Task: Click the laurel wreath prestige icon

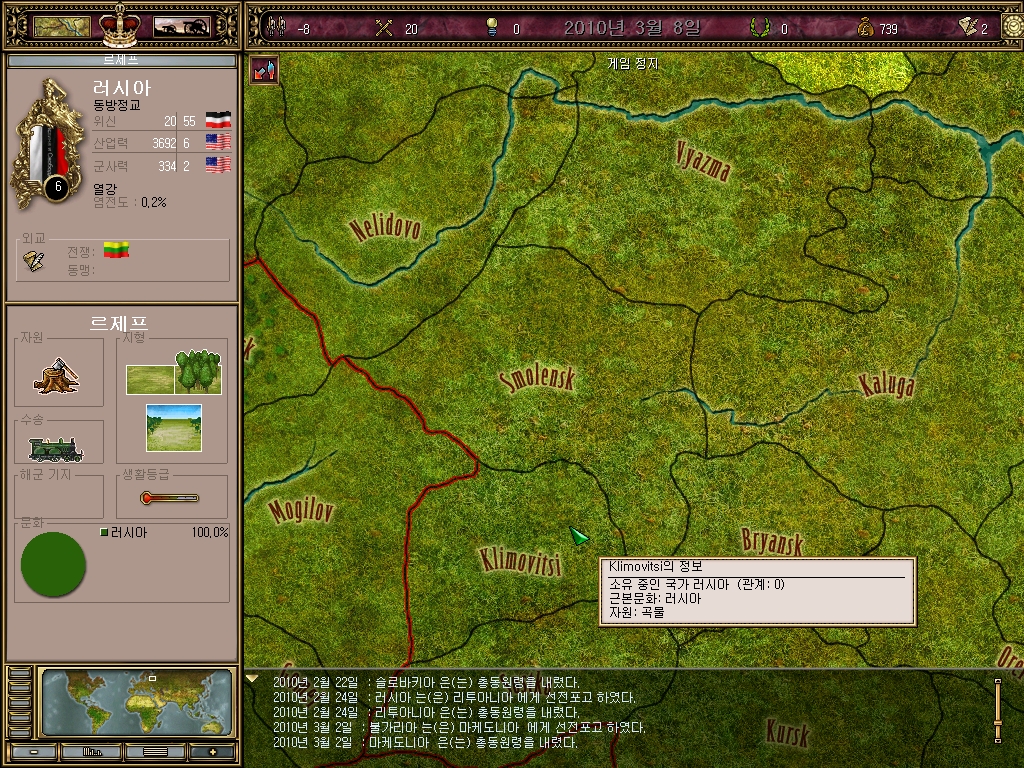Action: click(760, 27)
